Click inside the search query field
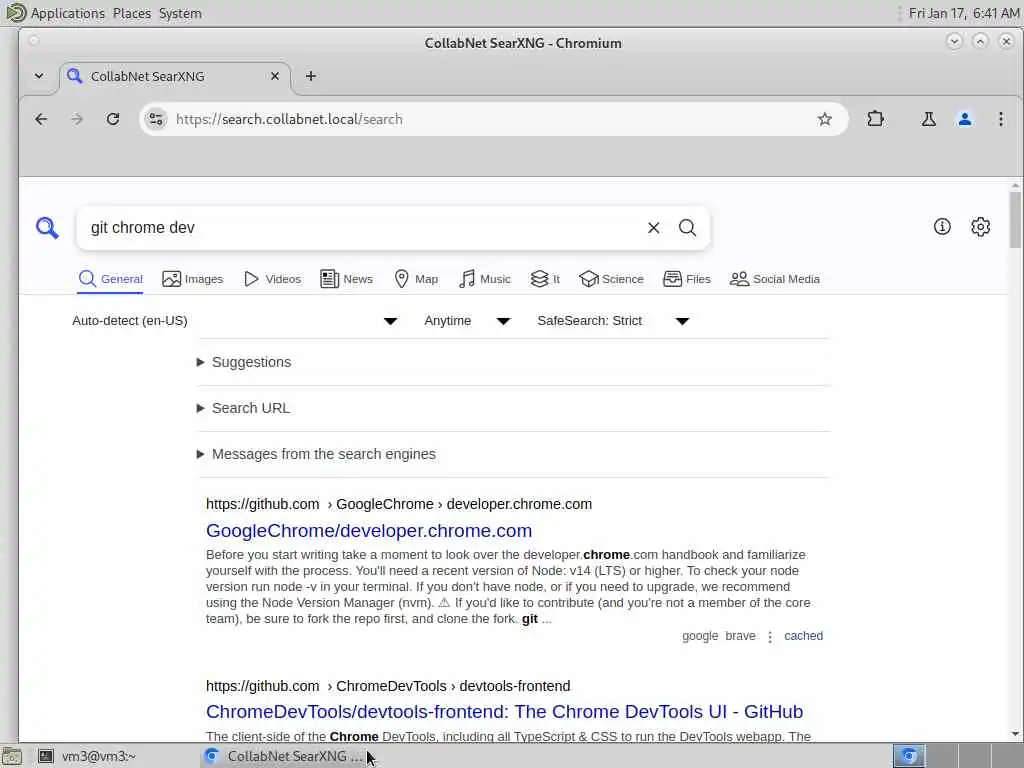This screenshot has height=768, width=1024. (362, 228)
